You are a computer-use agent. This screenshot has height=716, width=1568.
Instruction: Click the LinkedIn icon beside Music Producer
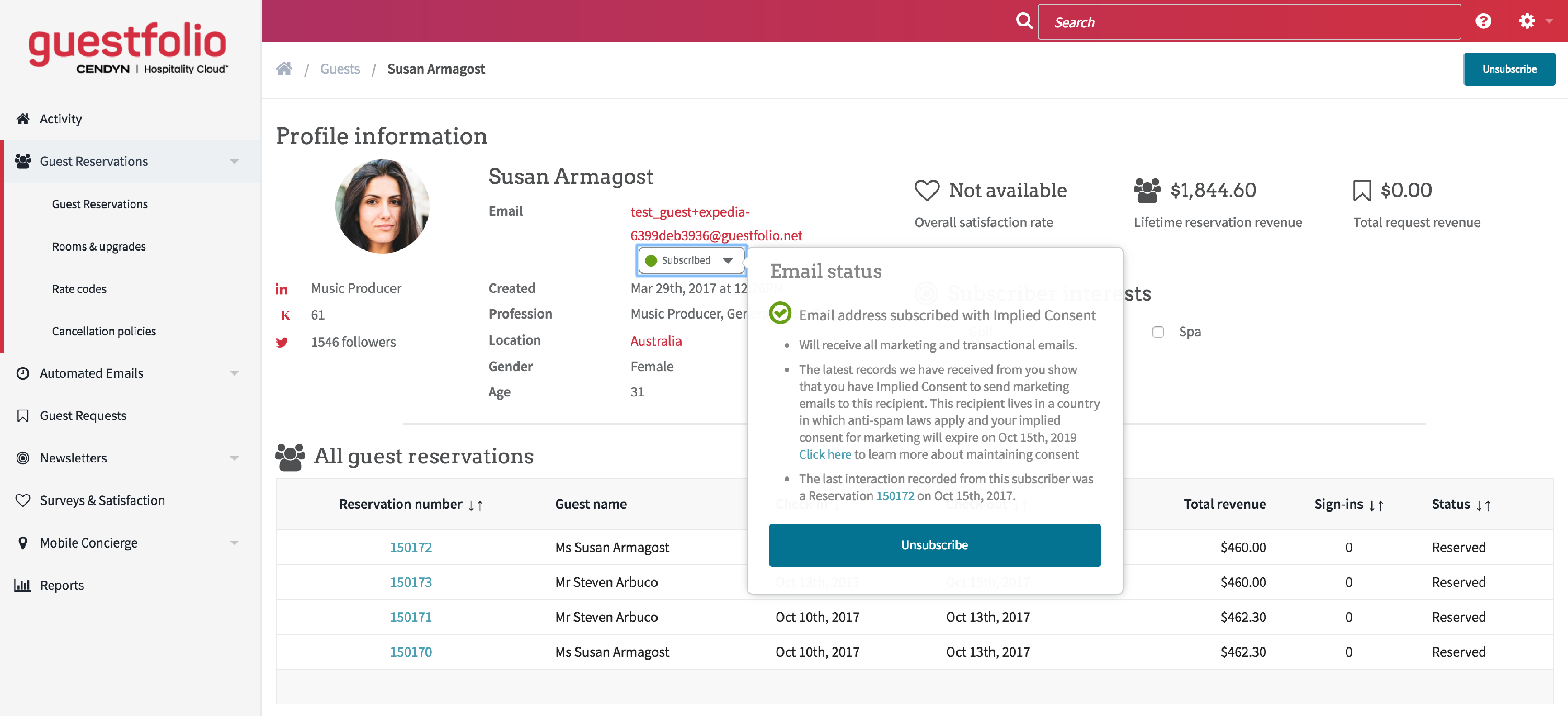tap(281, 289)
